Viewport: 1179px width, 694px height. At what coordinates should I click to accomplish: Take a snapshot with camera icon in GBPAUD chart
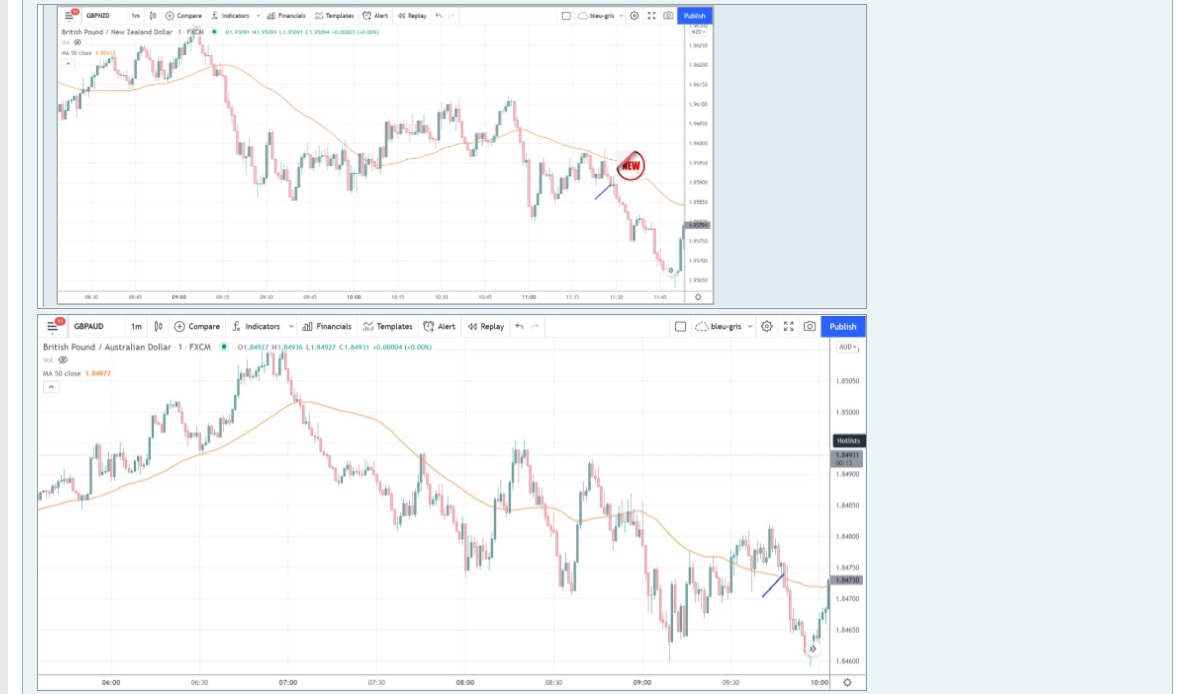810,326
